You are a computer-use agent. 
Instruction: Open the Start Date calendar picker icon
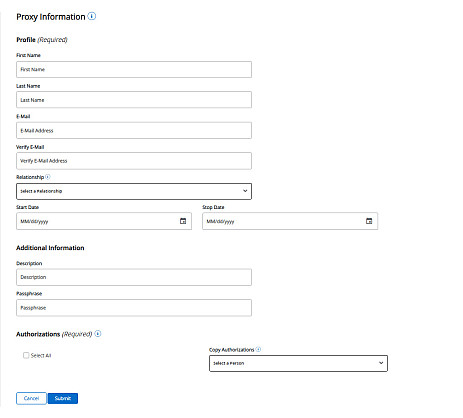183,221
